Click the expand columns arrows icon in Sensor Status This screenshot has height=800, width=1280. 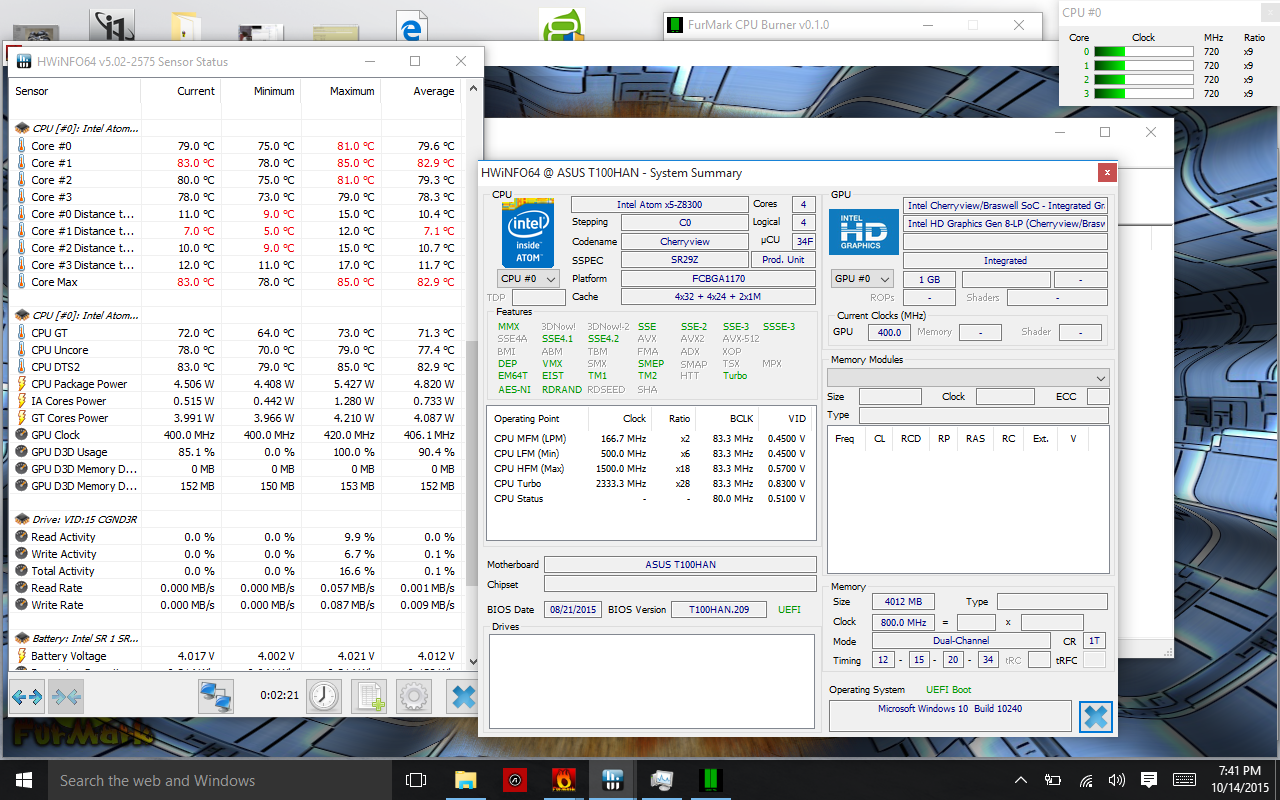pyautogui.click(x=27, y=696)
